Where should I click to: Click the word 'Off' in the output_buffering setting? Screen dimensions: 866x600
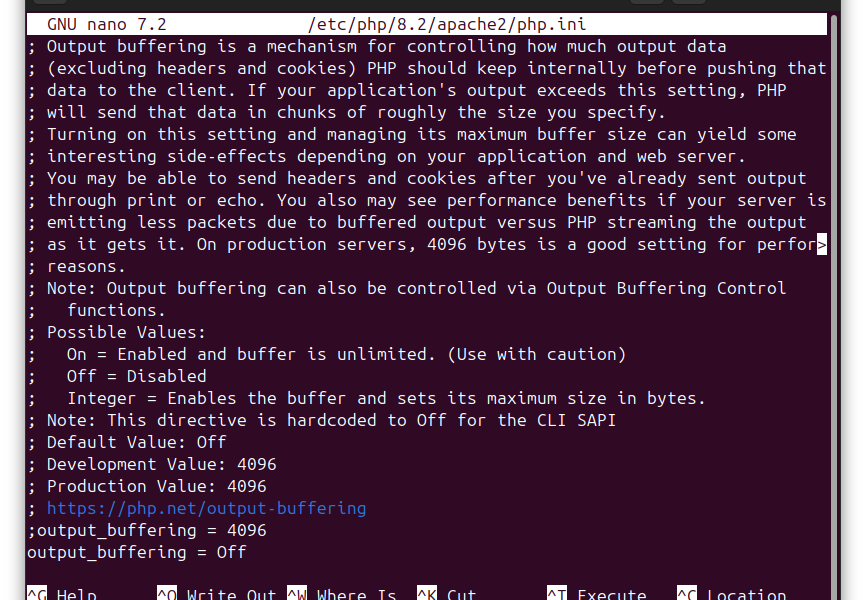231,552
